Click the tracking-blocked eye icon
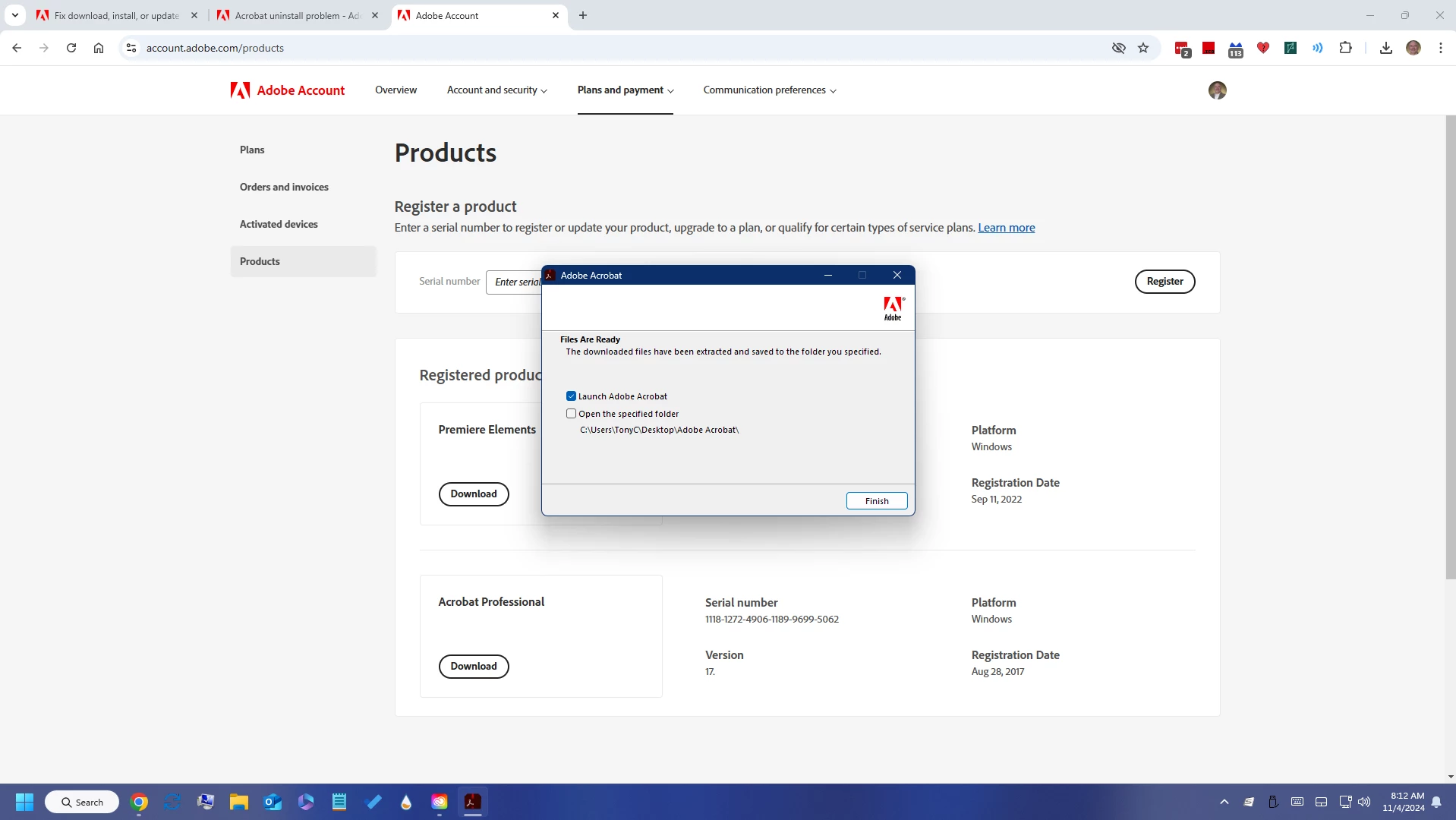Viewport: 1456px width, 820px height. (x=1119, y=48)
